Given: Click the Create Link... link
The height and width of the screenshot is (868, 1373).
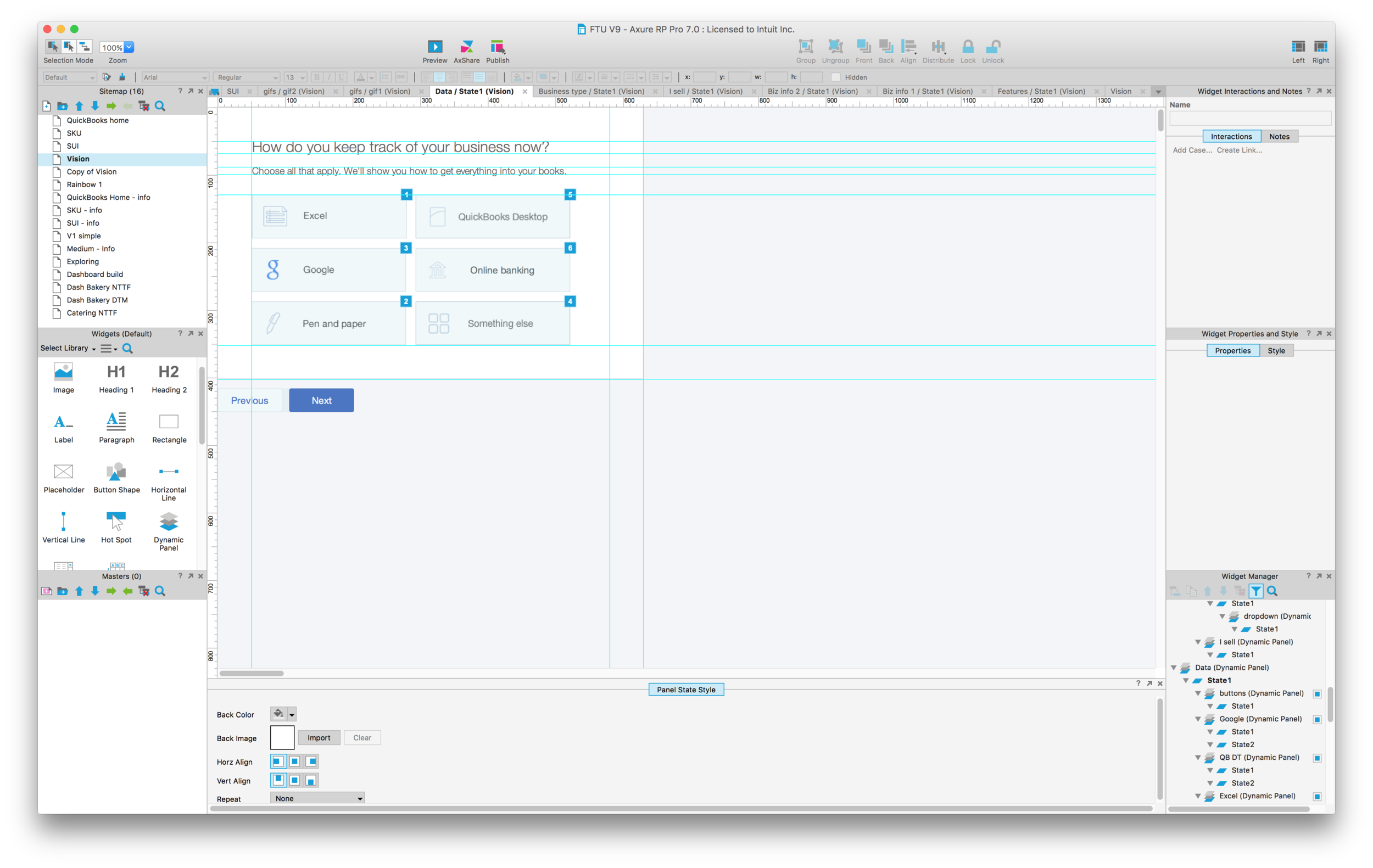Looking at the screenshot, I should (1239, 150).
